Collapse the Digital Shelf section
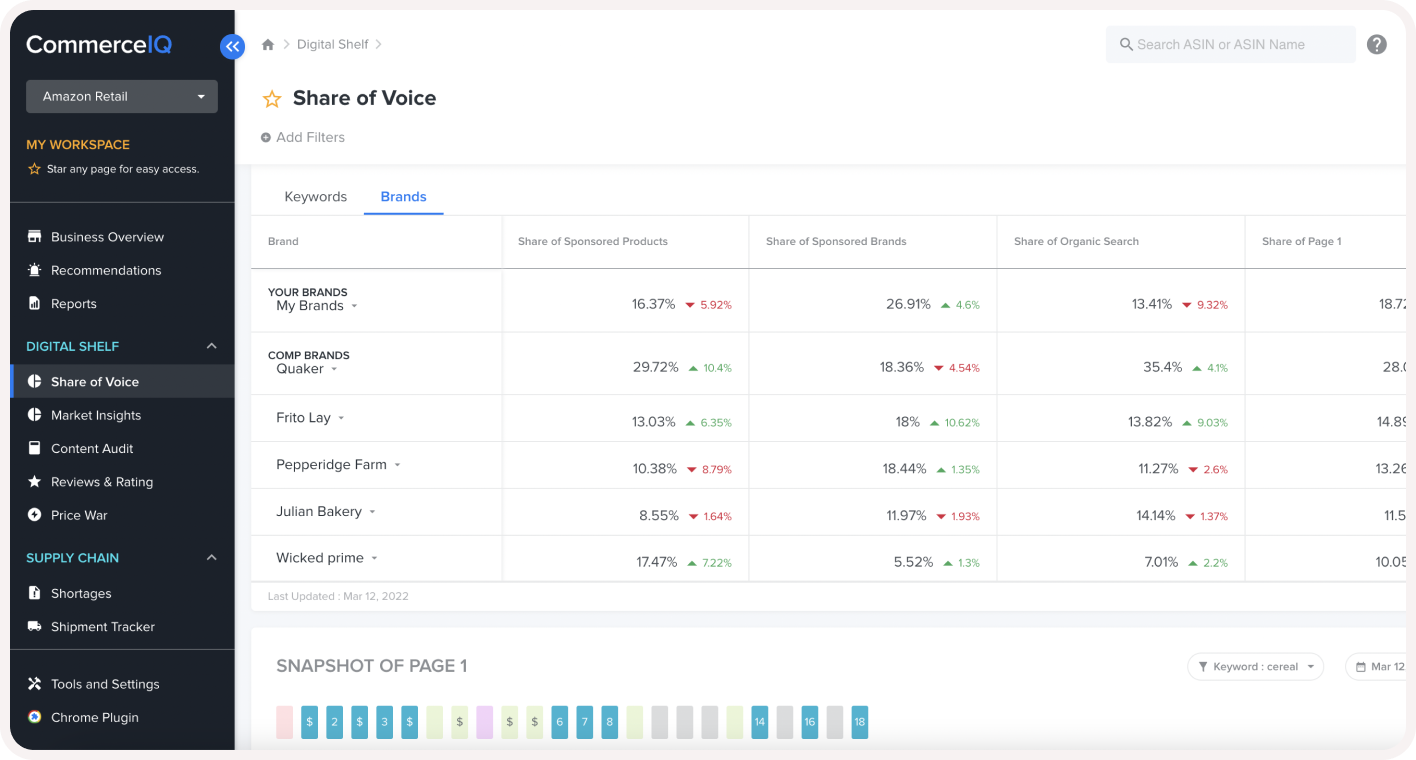 (x=211, y=346)
